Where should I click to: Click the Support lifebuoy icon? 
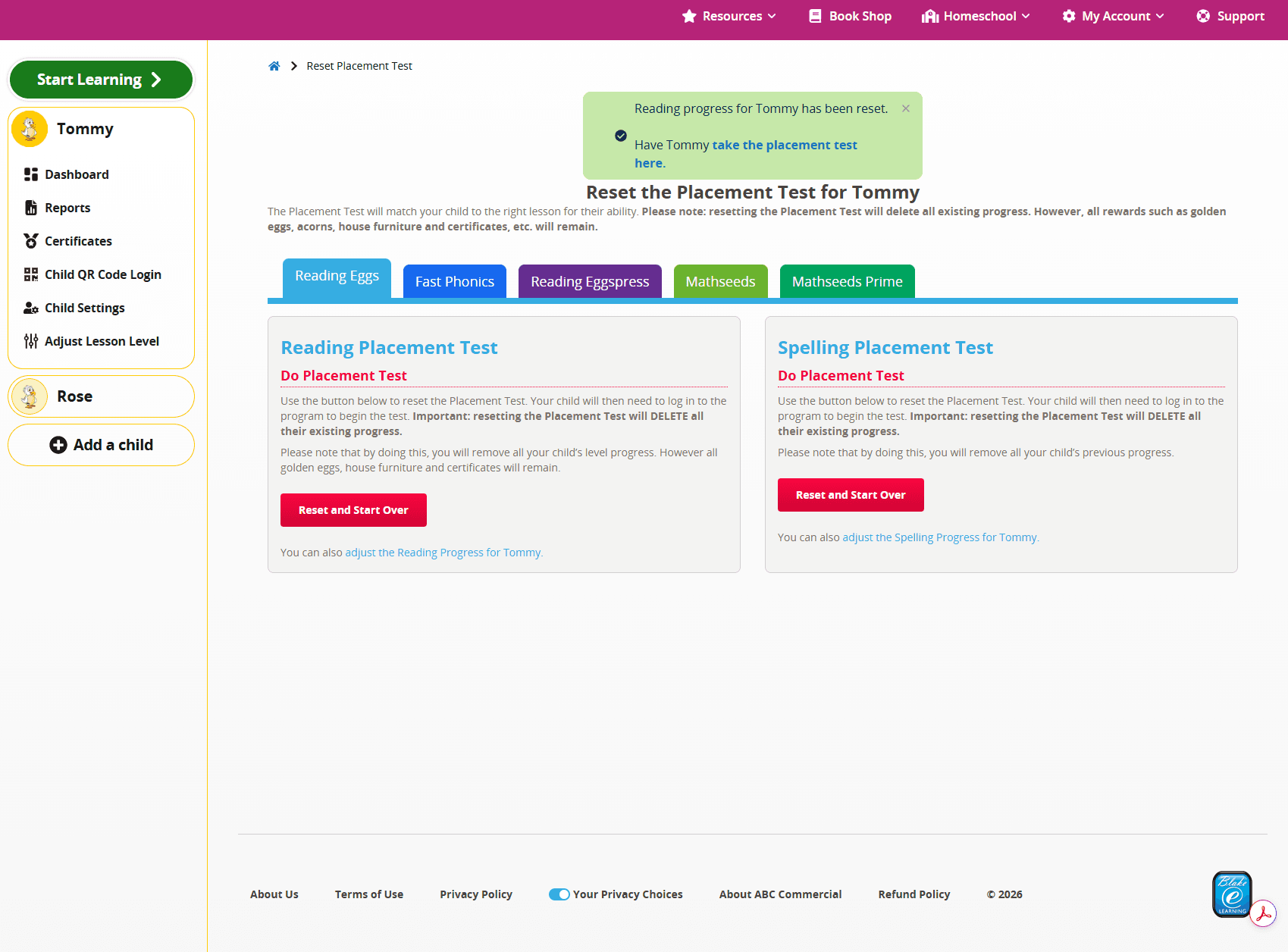[x=1203, y=16]
